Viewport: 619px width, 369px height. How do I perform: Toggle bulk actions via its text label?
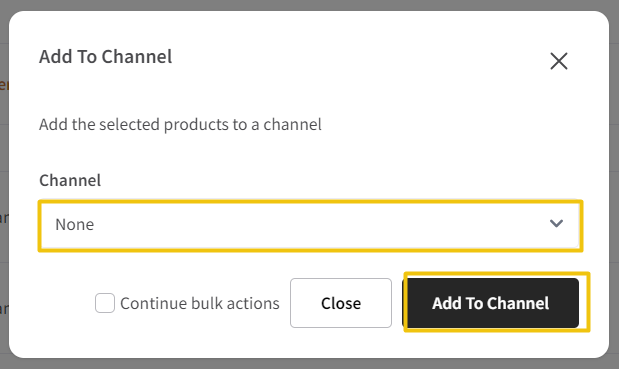pyautogui.click(x=200, y=303)
